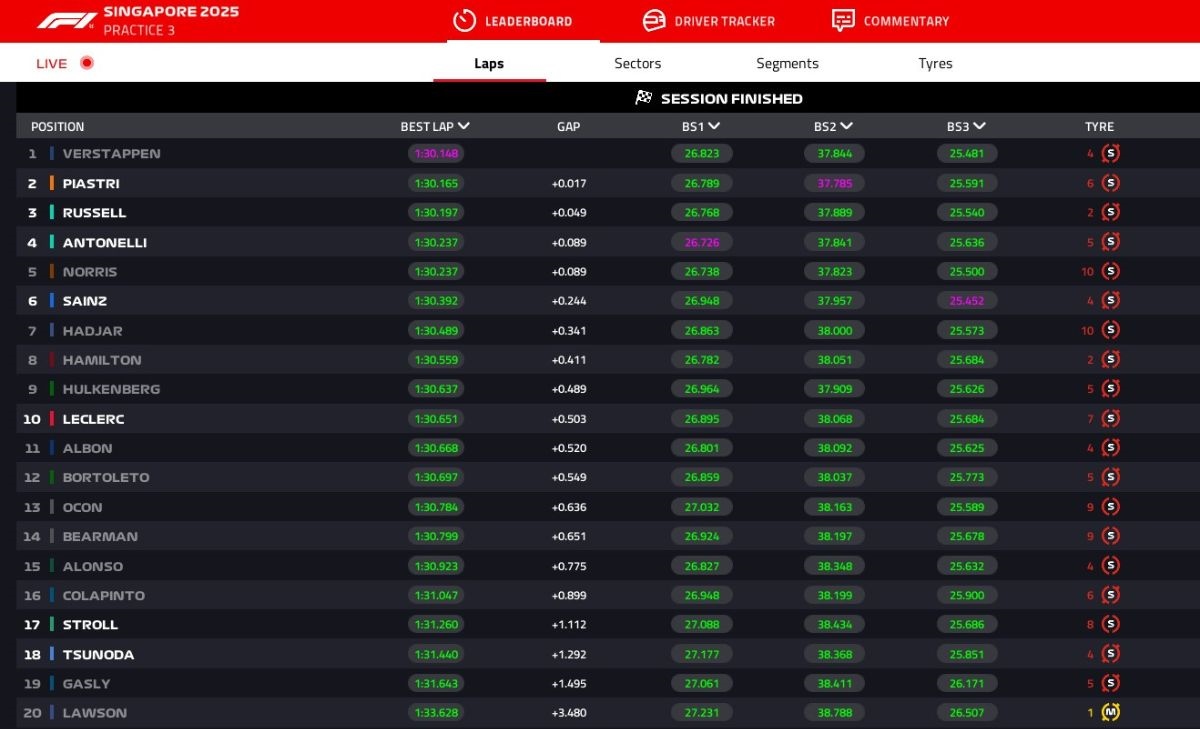Click Lawson's medium tyre icon
Screen dimensions: 1200x729
click(x=1110, y=713)
